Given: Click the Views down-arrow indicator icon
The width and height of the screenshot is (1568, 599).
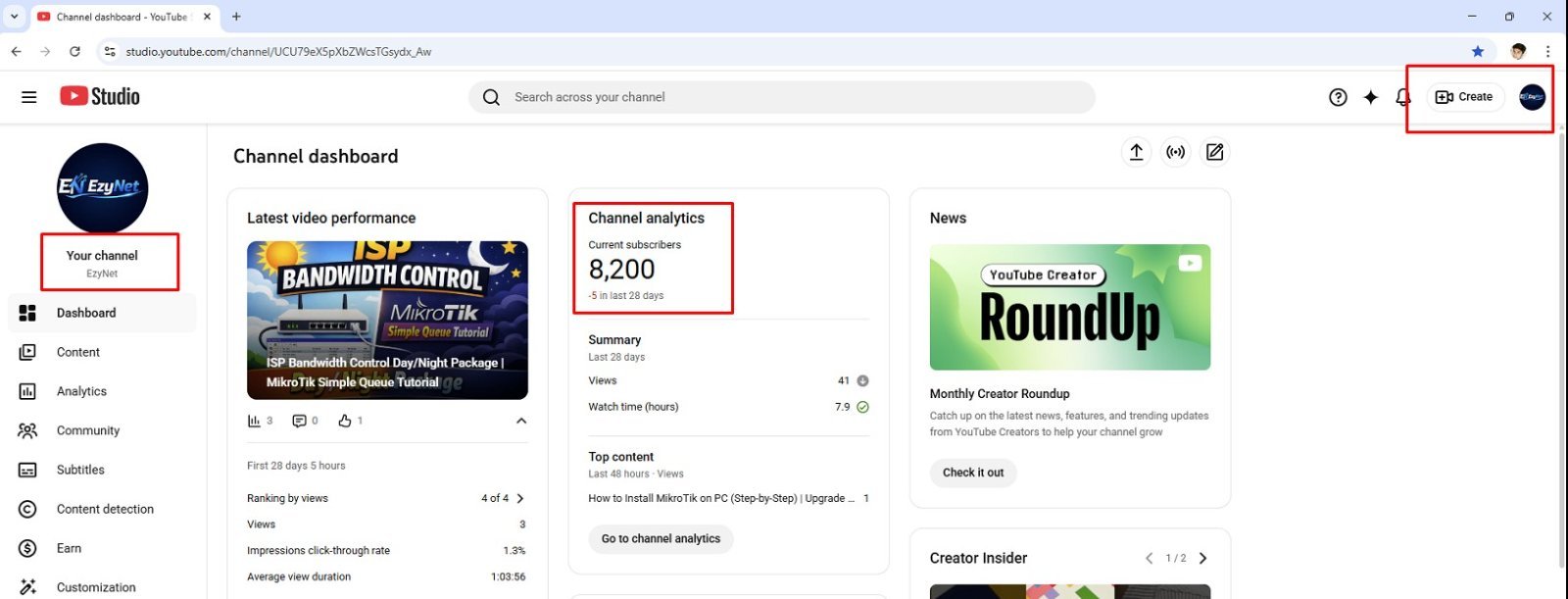Looking at the screenshot, I should pyautogui.click(x=862, y=380).
